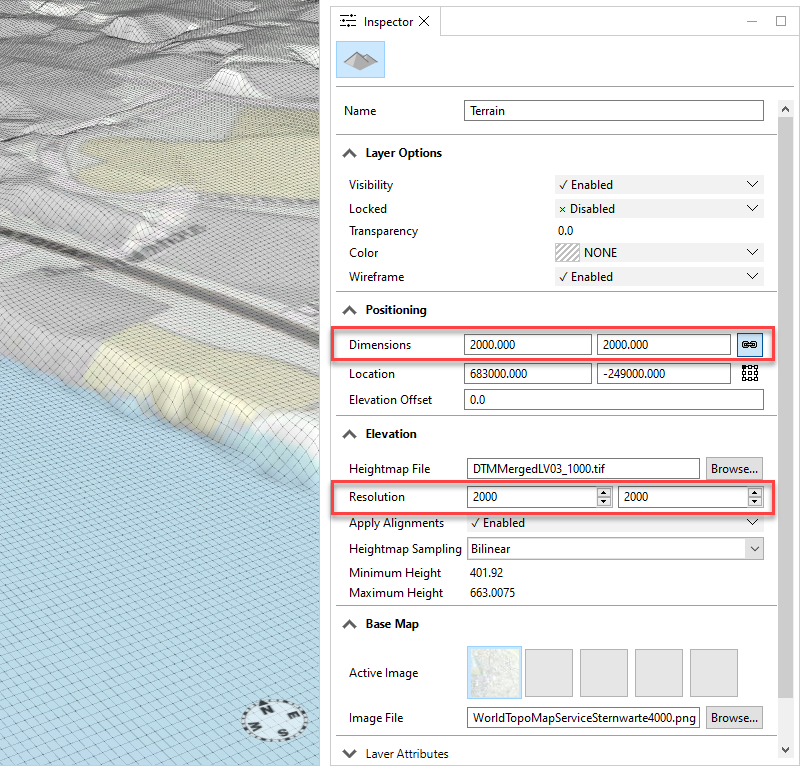Image resolution: width=809 pixels, height=769 pixels.
Task: Open the coordinate picker grid icon beside Location
Action: tap(750, 373)
